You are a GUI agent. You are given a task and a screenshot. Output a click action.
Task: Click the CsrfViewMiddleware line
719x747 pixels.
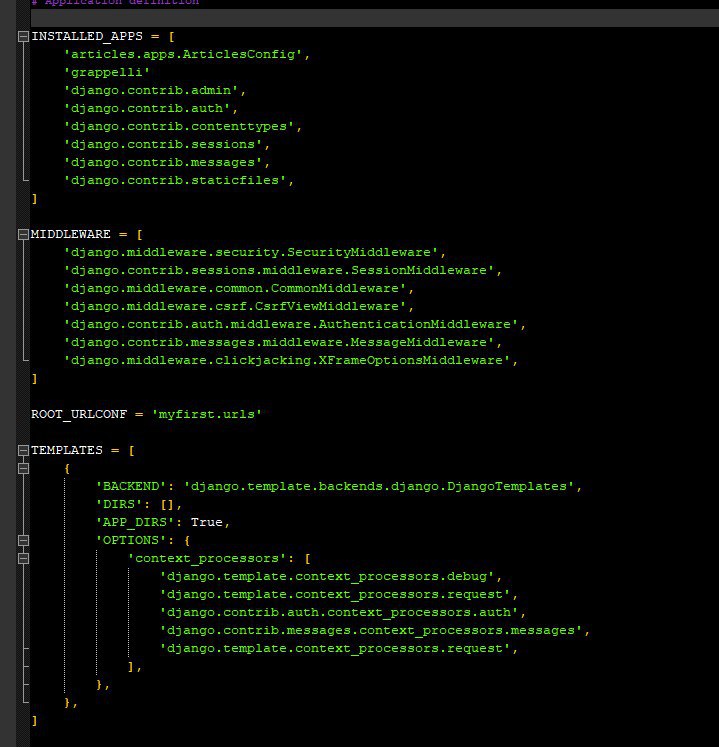pos(239,306)
